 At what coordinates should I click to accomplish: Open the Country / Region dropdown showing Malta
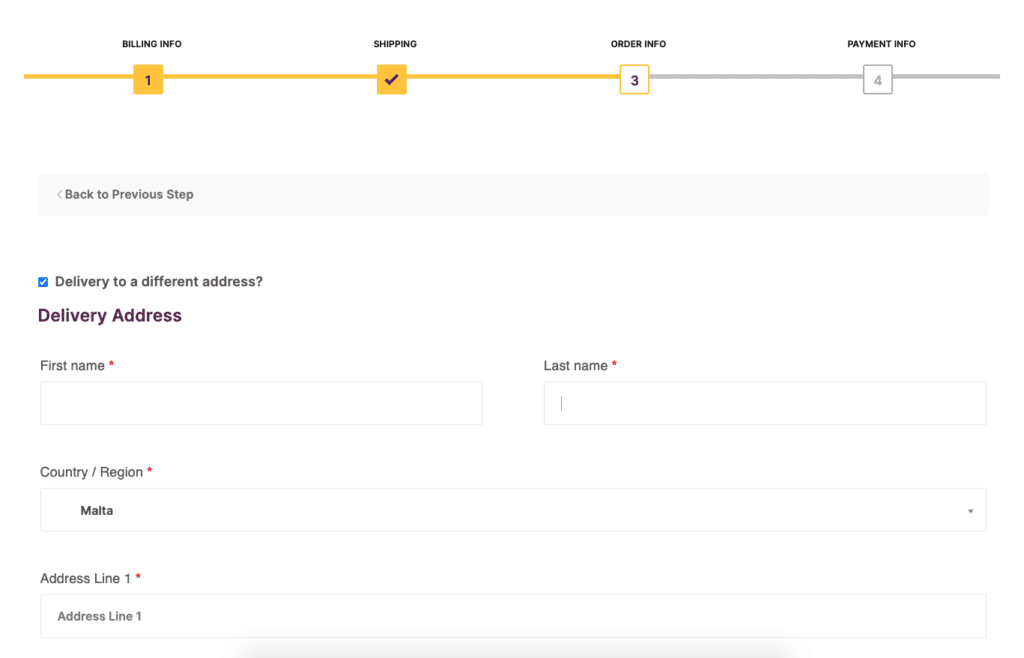tap(512, 510)
